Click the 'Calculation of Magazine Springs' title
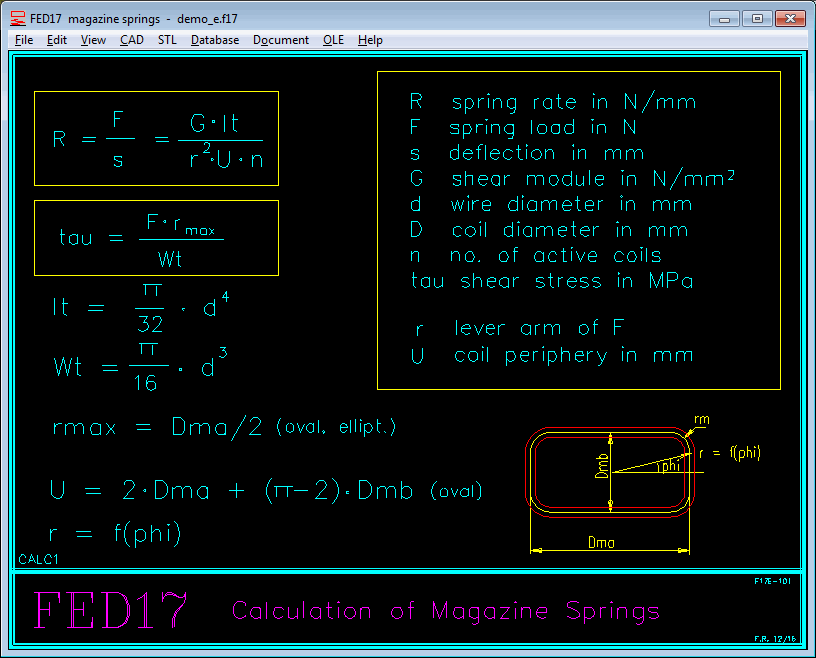The height and width of the screenshot is (658, 816). tap(445, 611)
